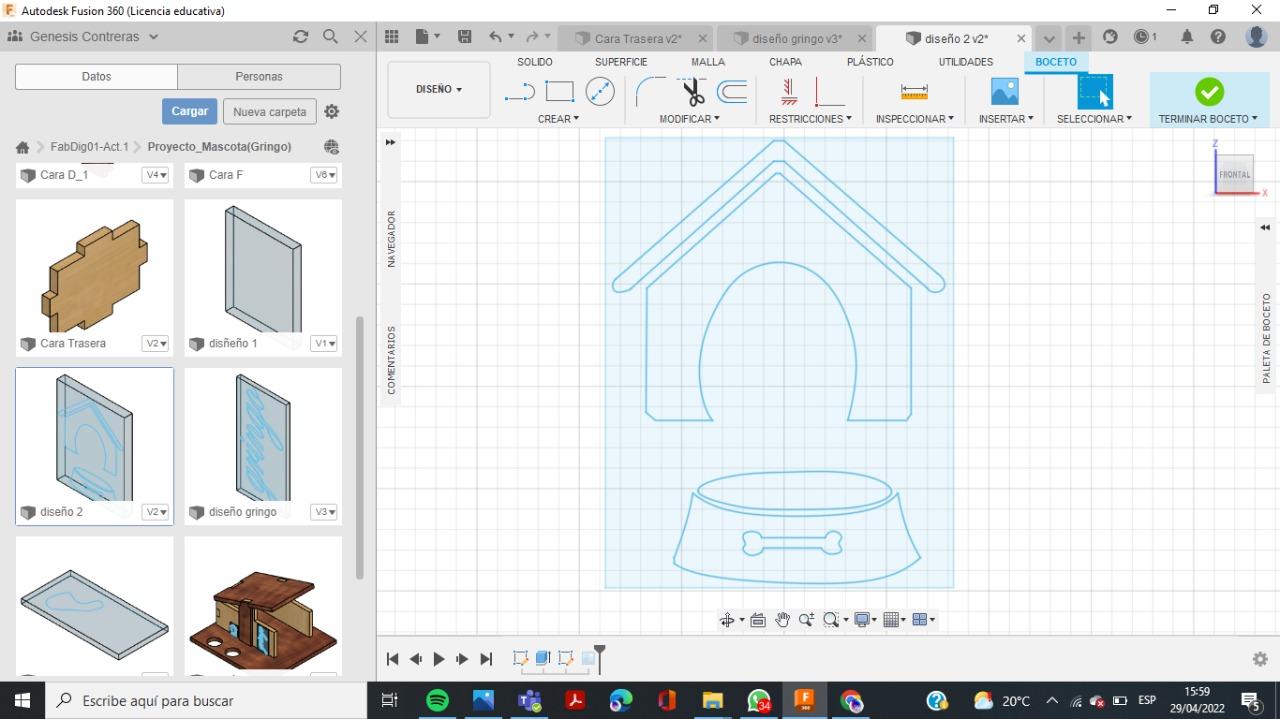Expand the TERMINAR BOCETO menu
Image resolution: width=1280 pixels, height=719 pixels.
[1208, 119]
